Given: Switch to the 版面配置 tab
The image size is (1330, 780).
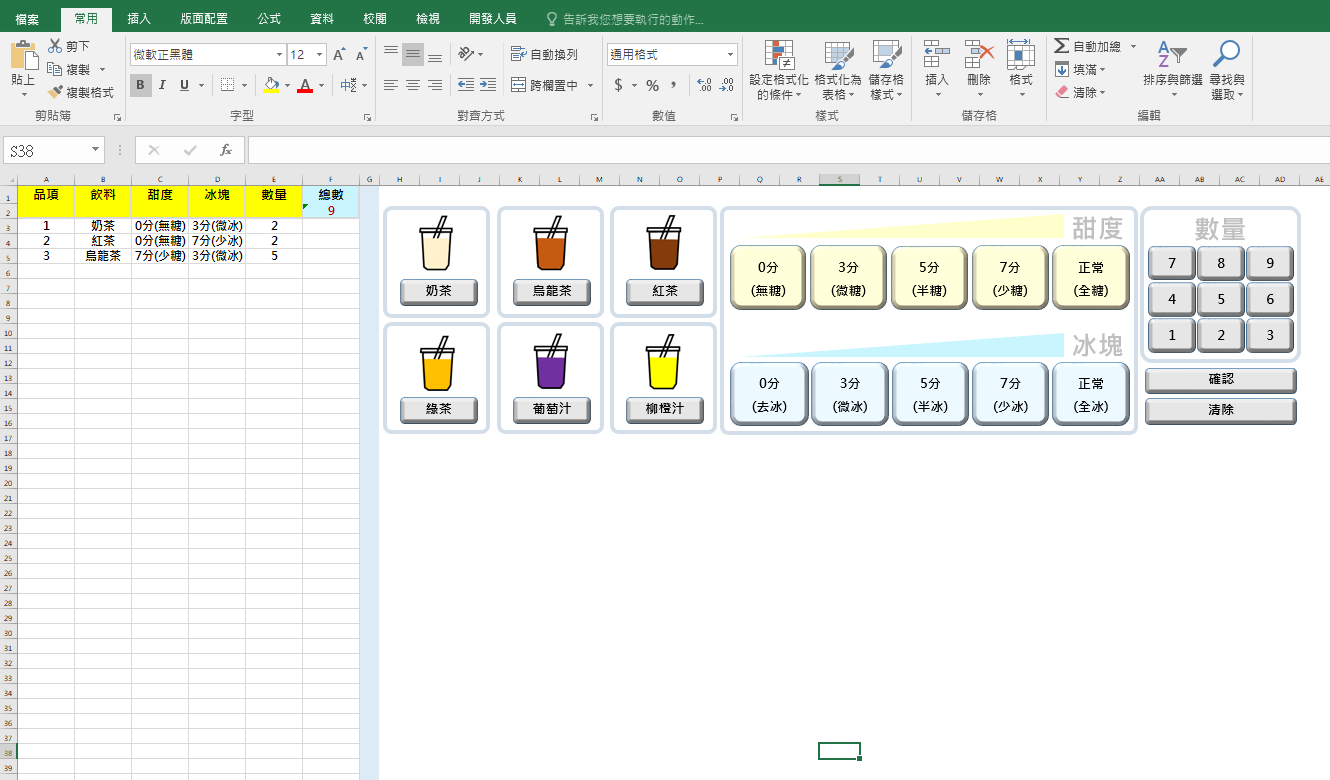Looking at the screenshot, I should coord(204,19).
